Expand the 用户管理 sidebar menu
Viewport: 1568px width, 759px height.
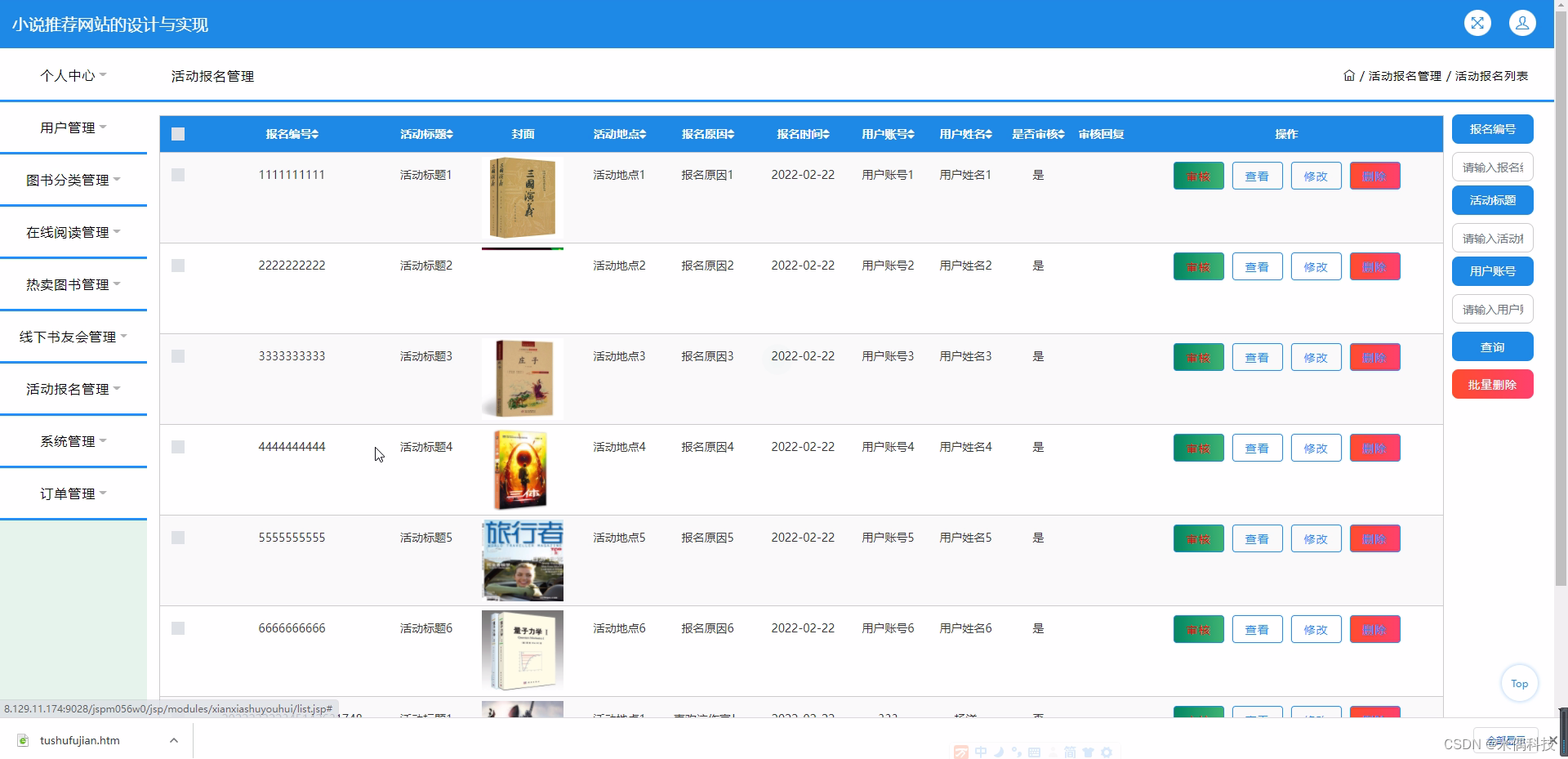coord(73,127)
